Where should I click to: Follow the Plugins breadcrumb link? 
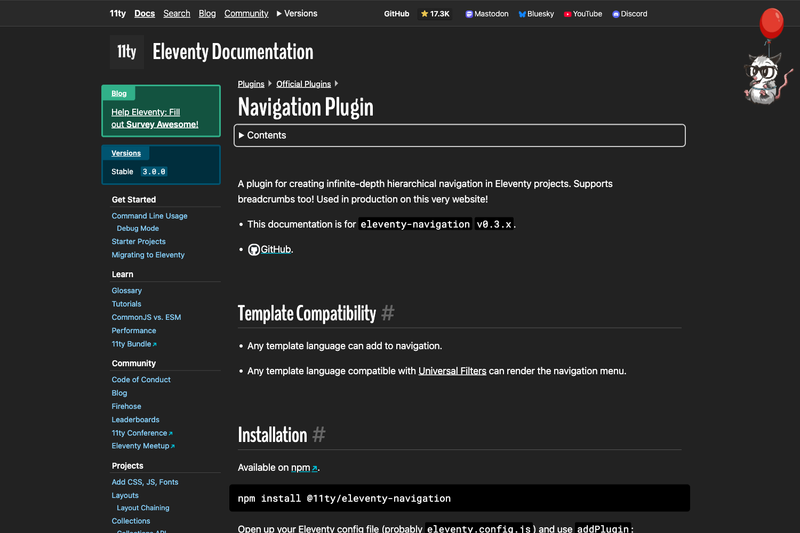point(251,84)
